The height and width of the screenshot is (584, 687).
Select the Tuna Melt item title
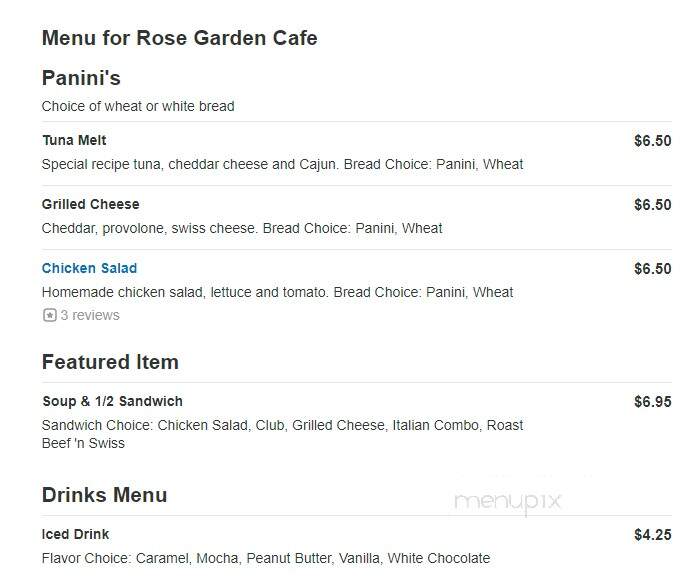click(x=74, y=140)
